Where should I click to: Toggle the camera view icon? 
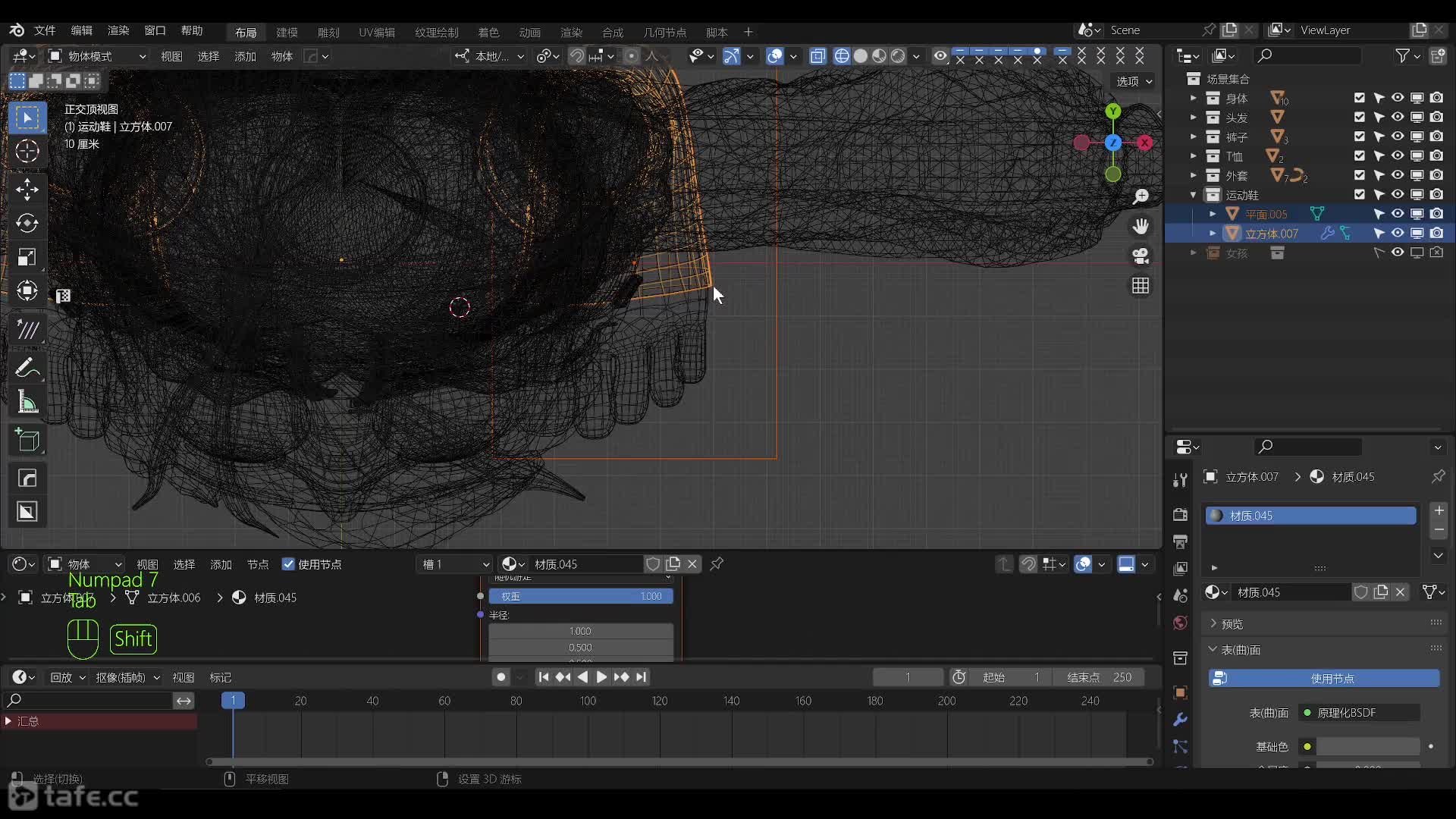[x=1141, y=256]
